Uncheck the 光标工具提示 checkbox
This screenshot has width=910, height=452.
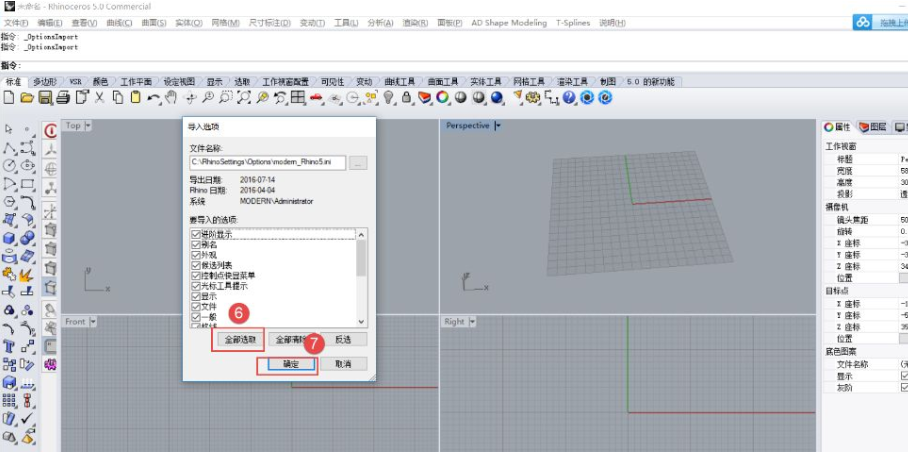tap(196, 286)
